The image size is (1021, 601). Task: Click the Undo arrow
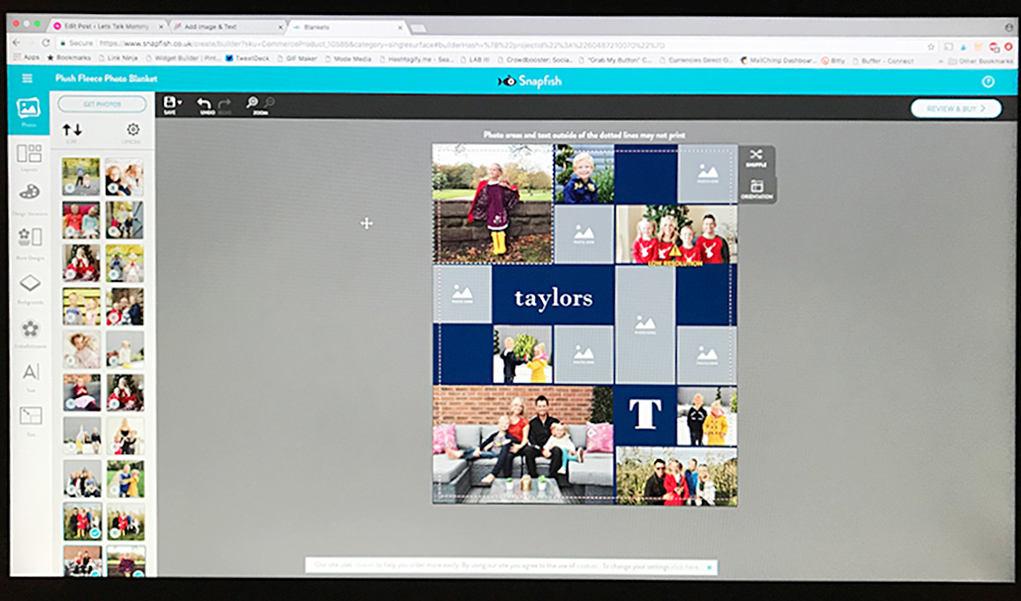coord(205,104)
